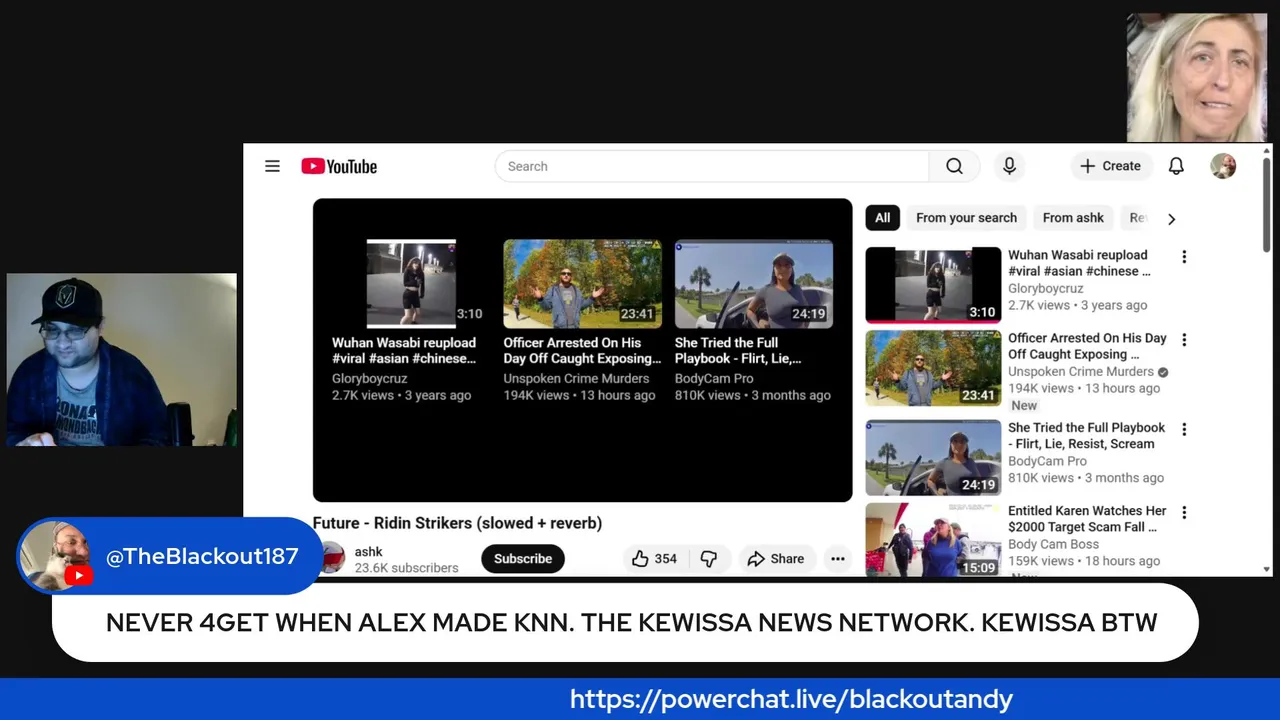Viewport: 1280px width, 720px height.
Task: Select the All filter chip
Action: coord(882,218)
